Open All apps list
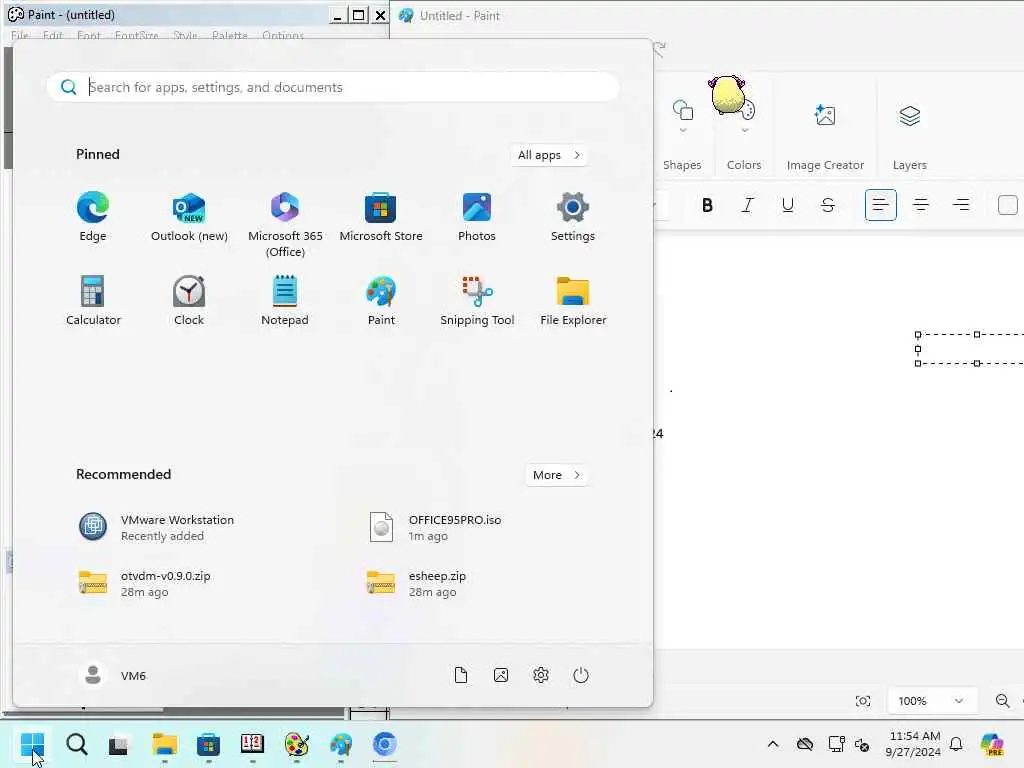This screenshot has height=768, width=1024. (549, 155)
